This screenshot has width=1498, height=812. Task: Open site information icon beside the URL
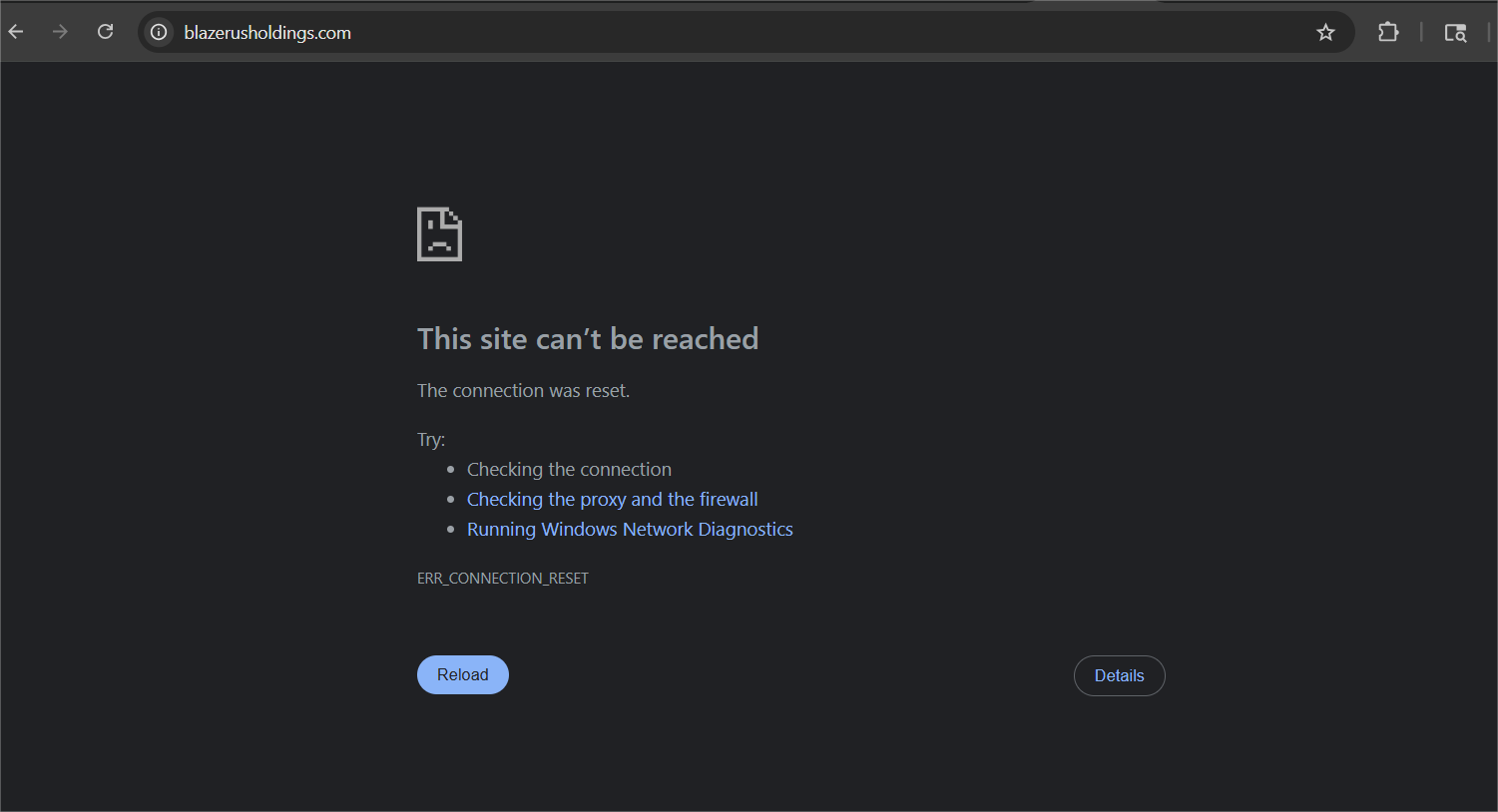pos(159,32)
